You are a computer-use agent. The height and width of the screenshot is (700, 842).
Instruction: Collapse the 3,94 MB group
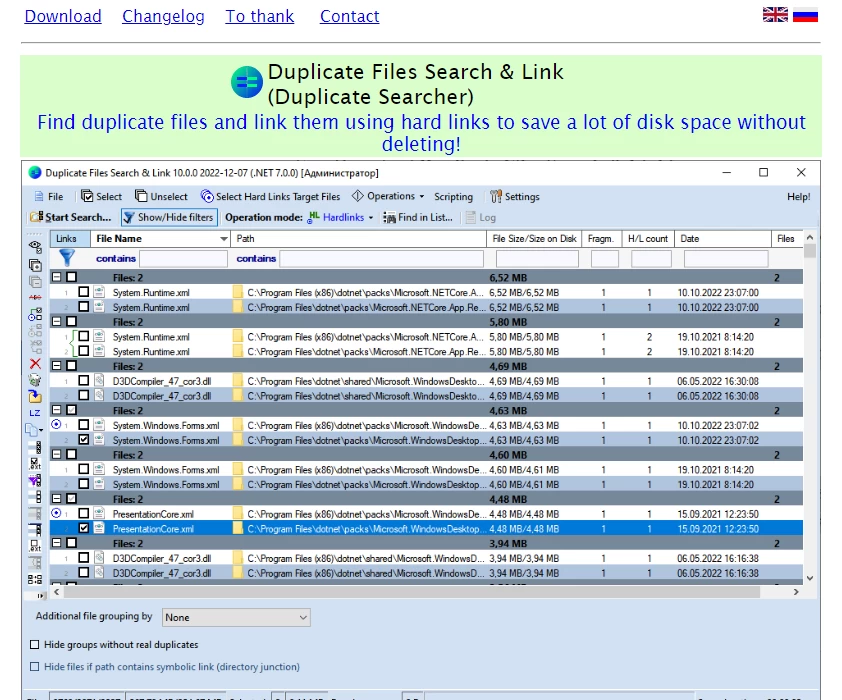pyautogui.click(x=56, y=543)
